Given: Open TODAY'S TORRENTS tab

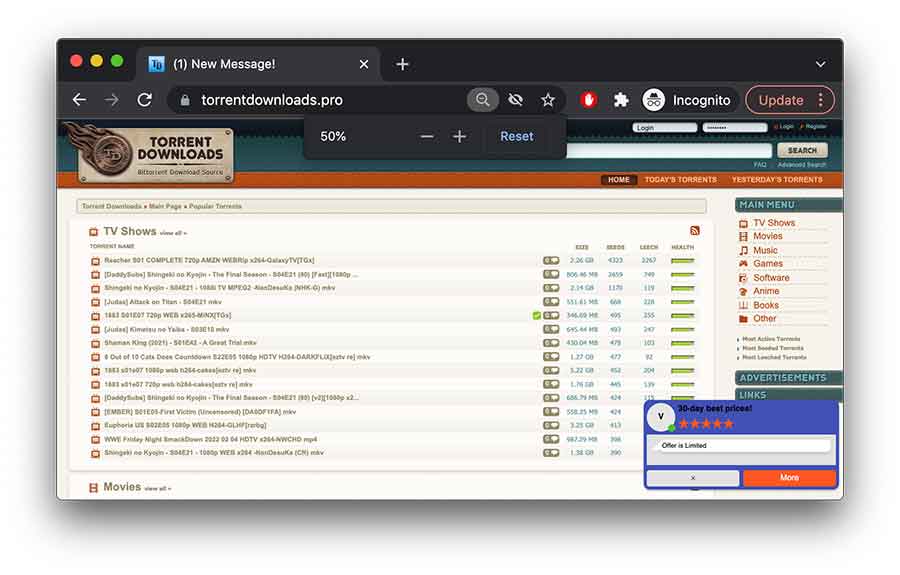Looking at the screenshot, I should click(680, 180).
